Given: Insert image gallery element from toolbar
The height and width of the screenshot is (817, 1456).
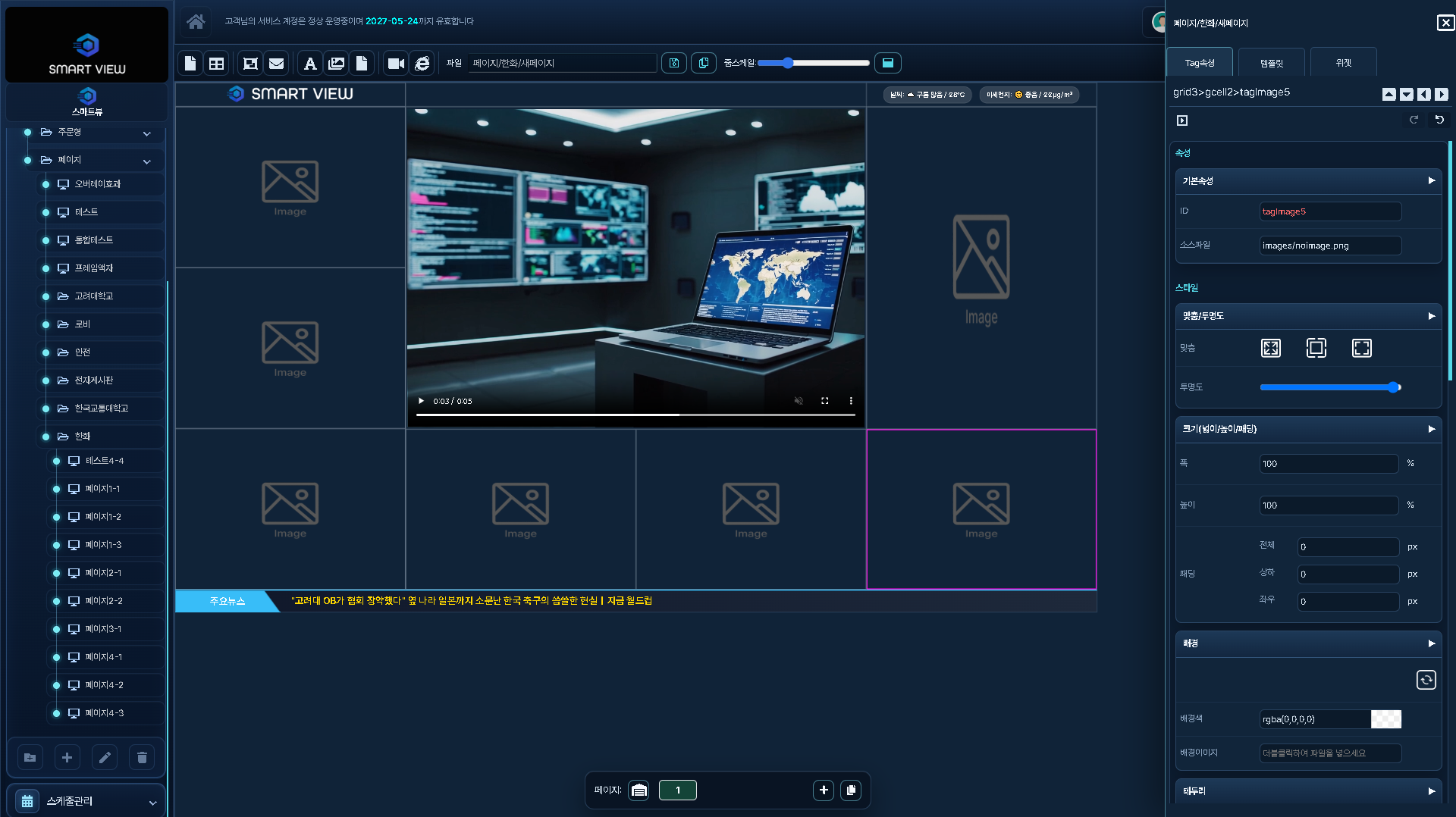Looking at the screenshot, I should click(337, 64).
